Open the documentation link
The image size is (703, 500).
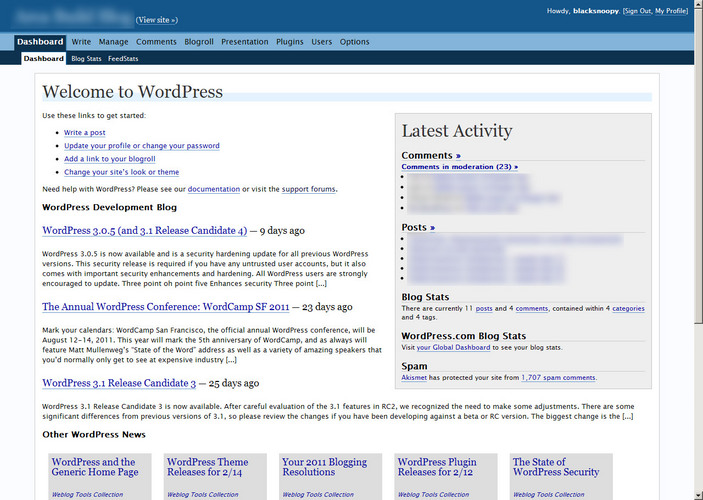pos(214,189)
